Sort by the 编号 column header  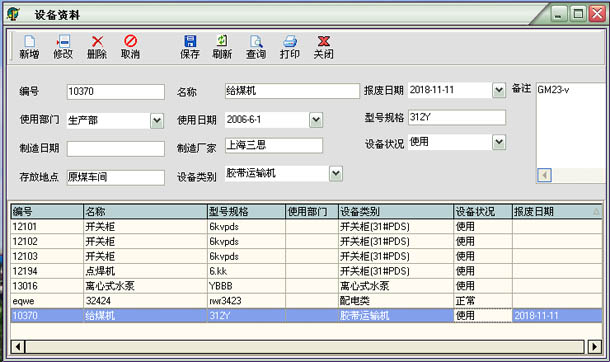pyautogui.click(x=47, y=212)
